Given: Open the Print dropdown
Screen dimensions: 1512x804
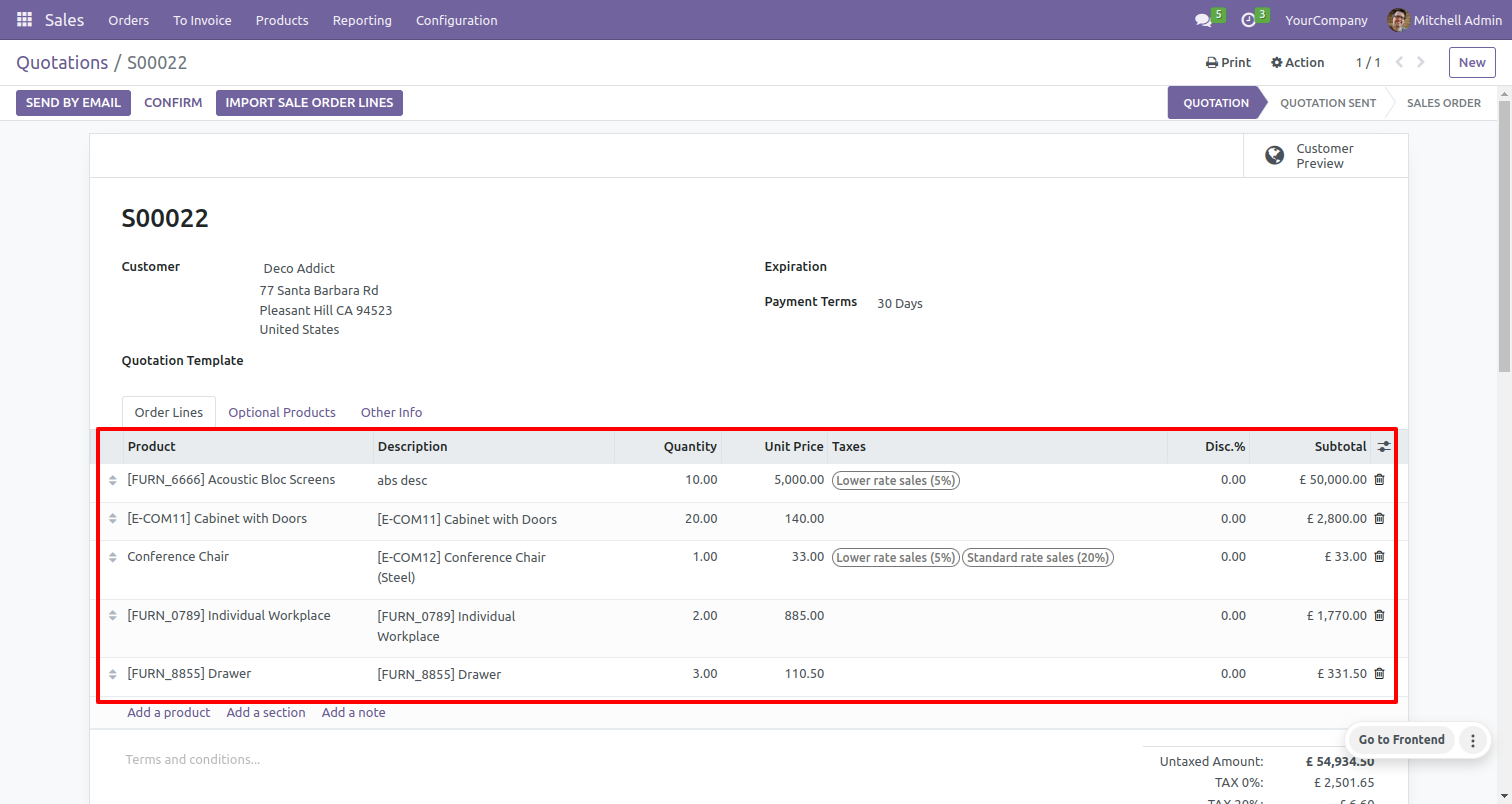Looking at the screenshot, I should (1228, 62).
